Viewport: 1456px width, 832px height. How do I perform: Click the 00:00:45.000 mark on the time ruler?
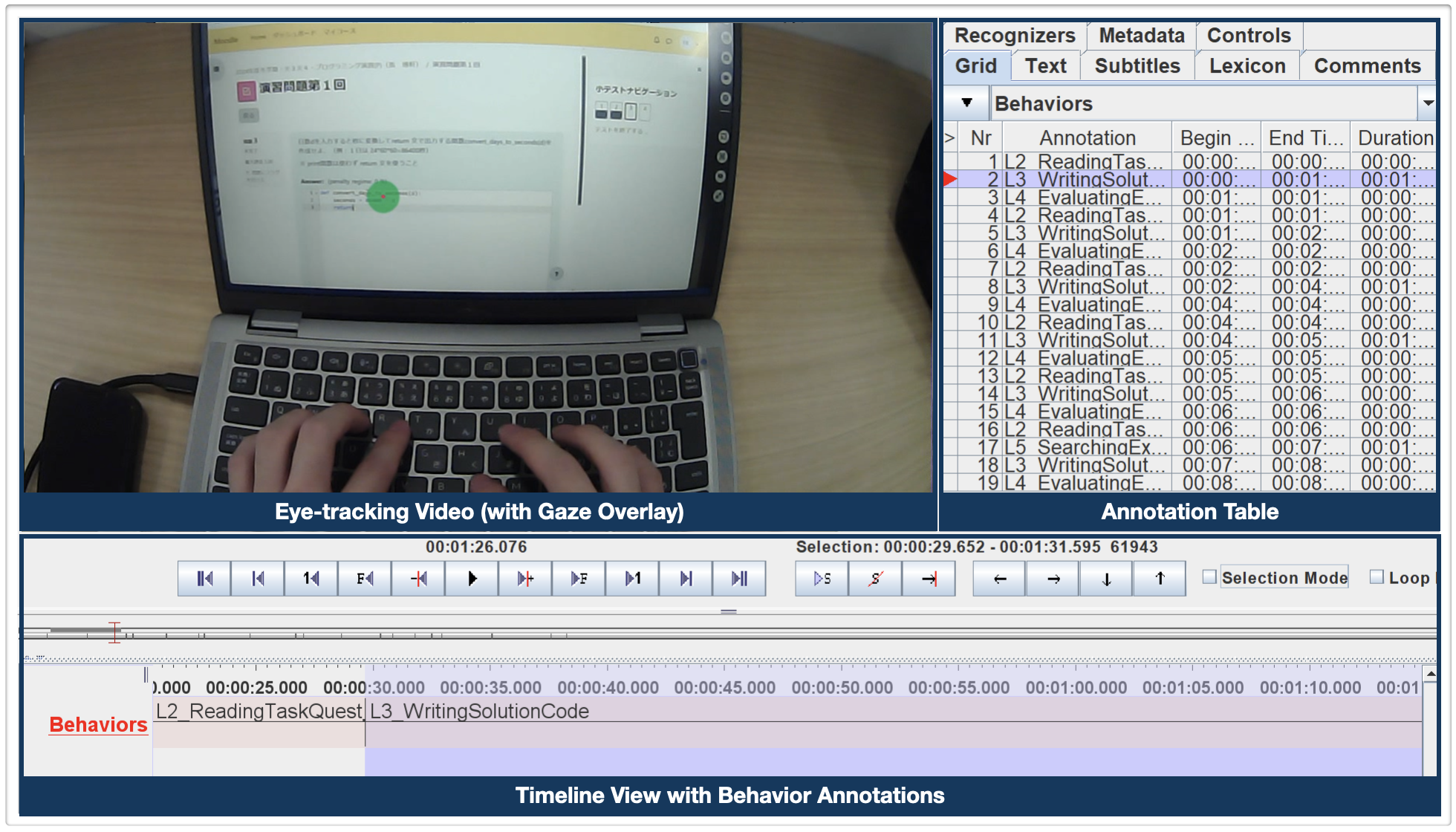click(725, 688)
